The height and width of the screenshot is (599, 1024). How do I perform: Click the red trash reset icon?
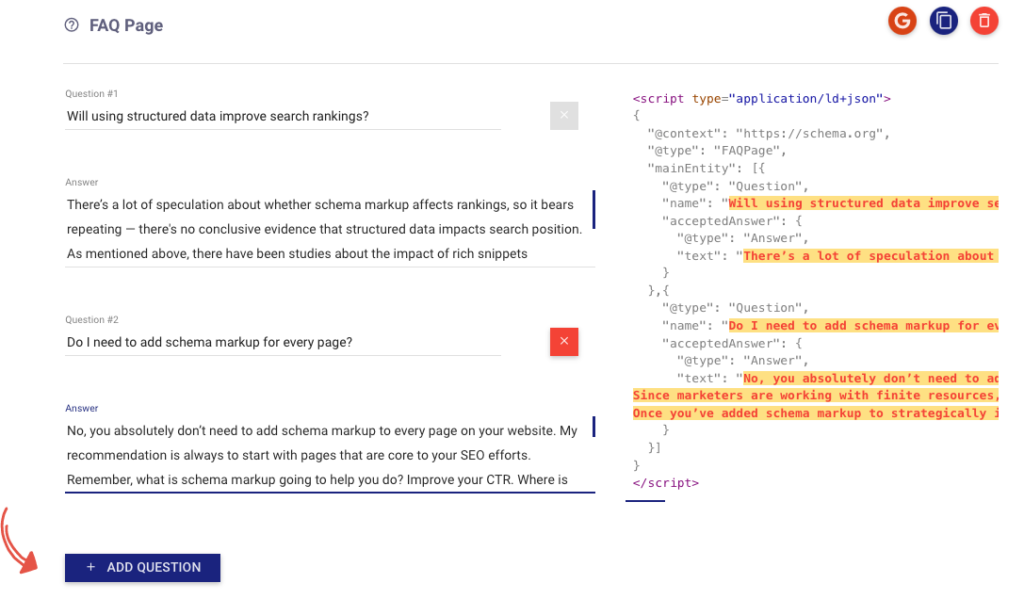(x=984, y=20)
